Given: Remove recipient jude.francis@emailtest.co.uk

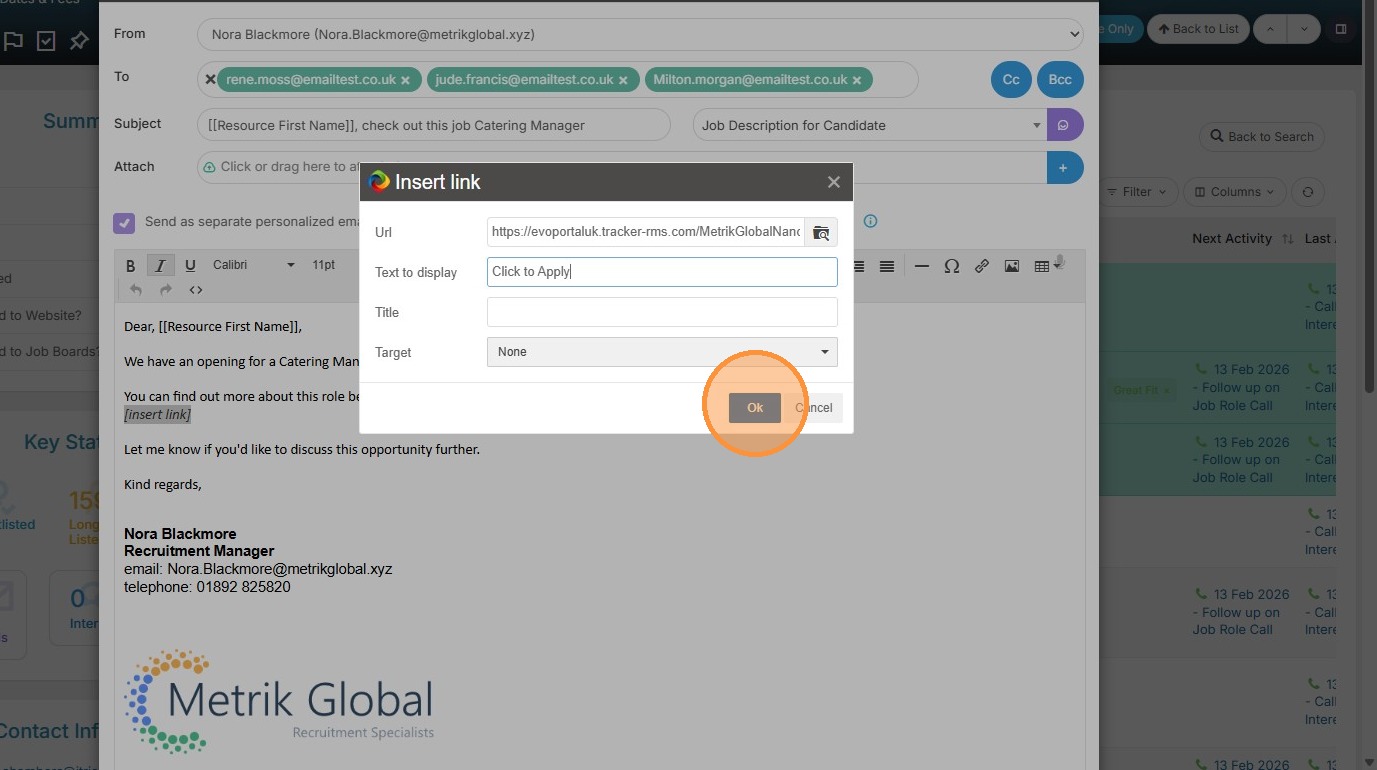Looking at the screenshot, I should (623, 80).
